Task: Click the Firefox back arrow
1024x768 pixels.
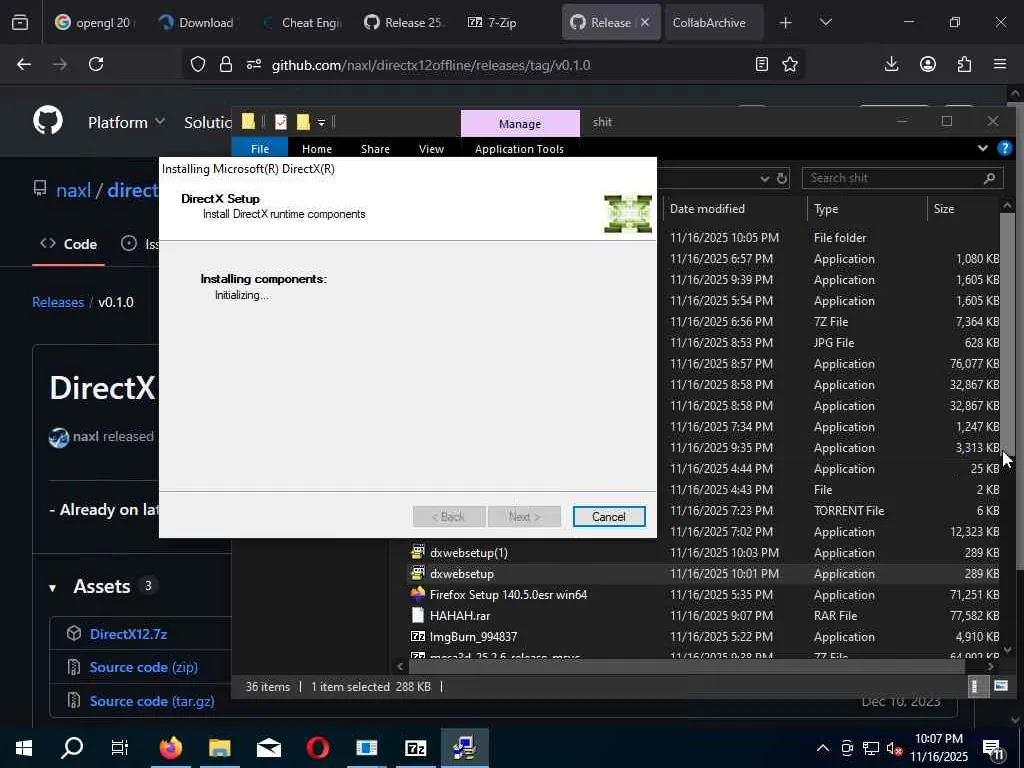Action: tap(24, 64)
